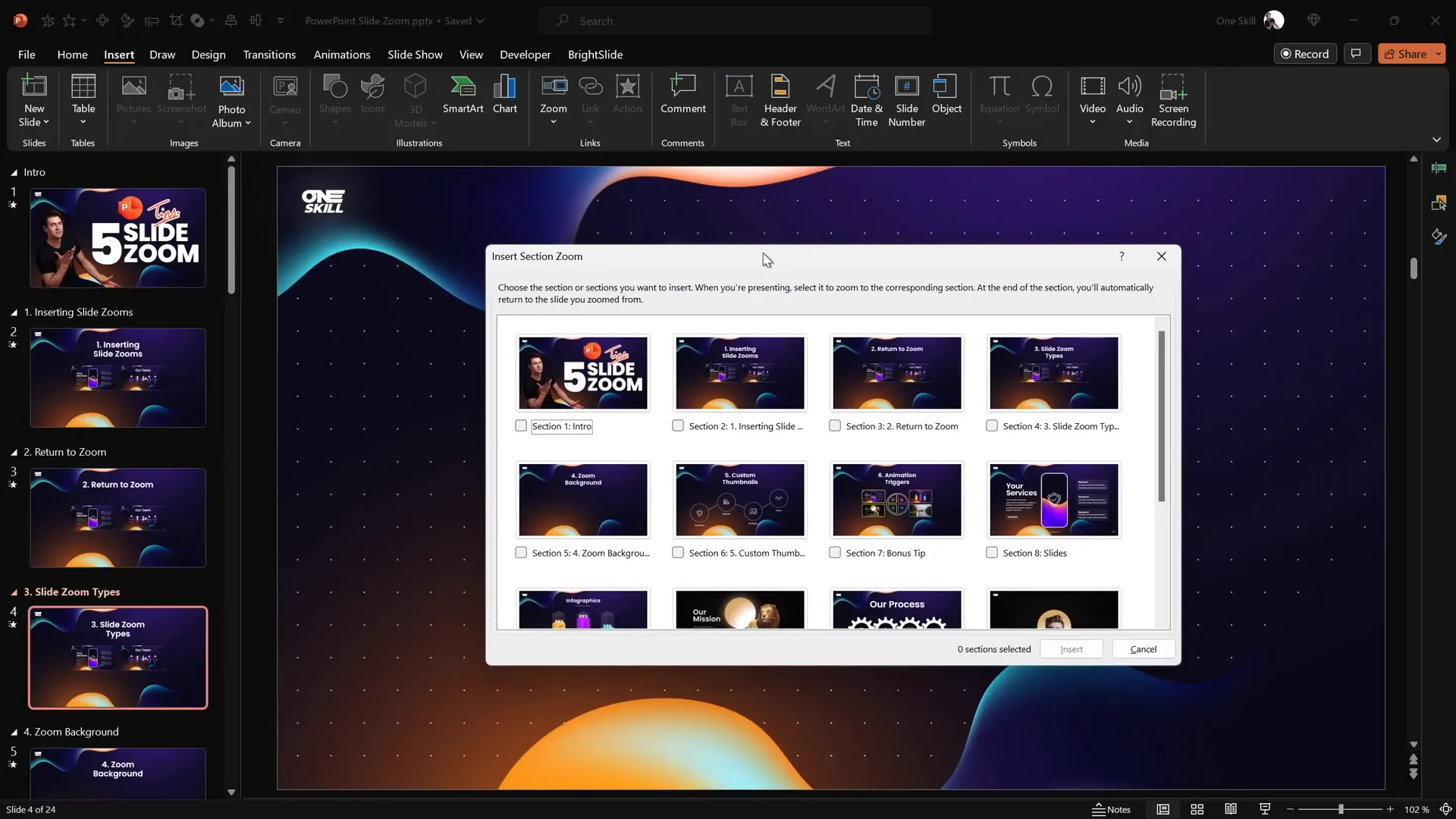Viewport: 1456px width, 819px height.
Task: Check Section 6: 5. Custom Thumbnails
Action: pos(678,553)
